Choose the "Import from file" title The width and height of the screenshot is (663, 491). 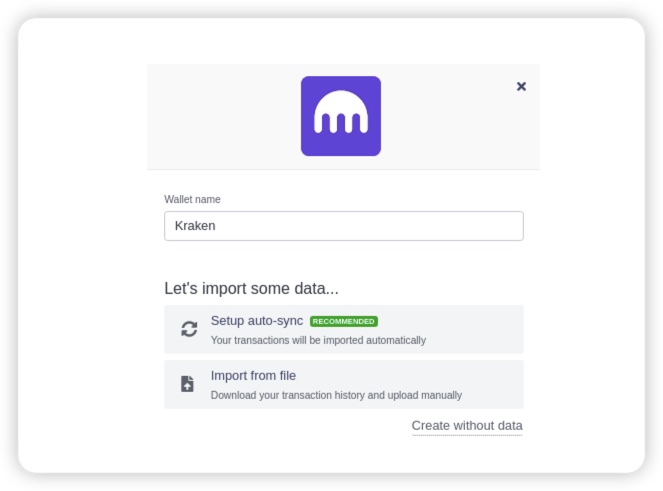[253, 376]
